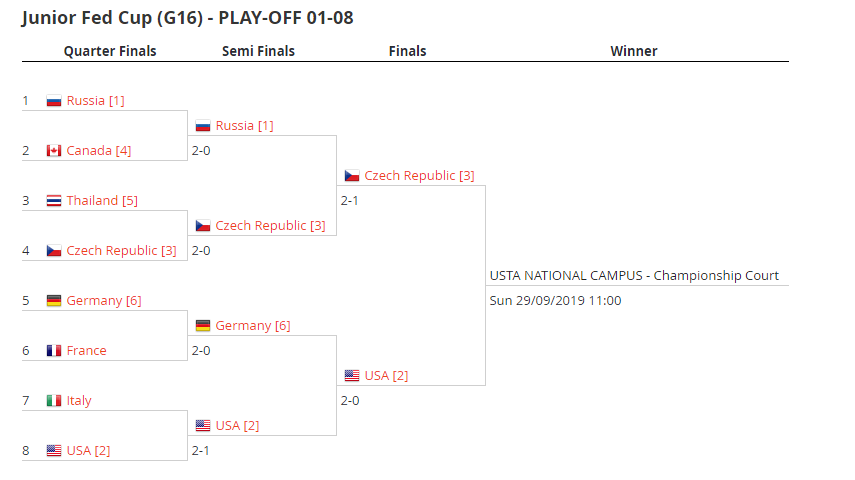Click Germany flag in semi finals column
The width and height of the screenshot is (855, 480).
click(203, 326)
